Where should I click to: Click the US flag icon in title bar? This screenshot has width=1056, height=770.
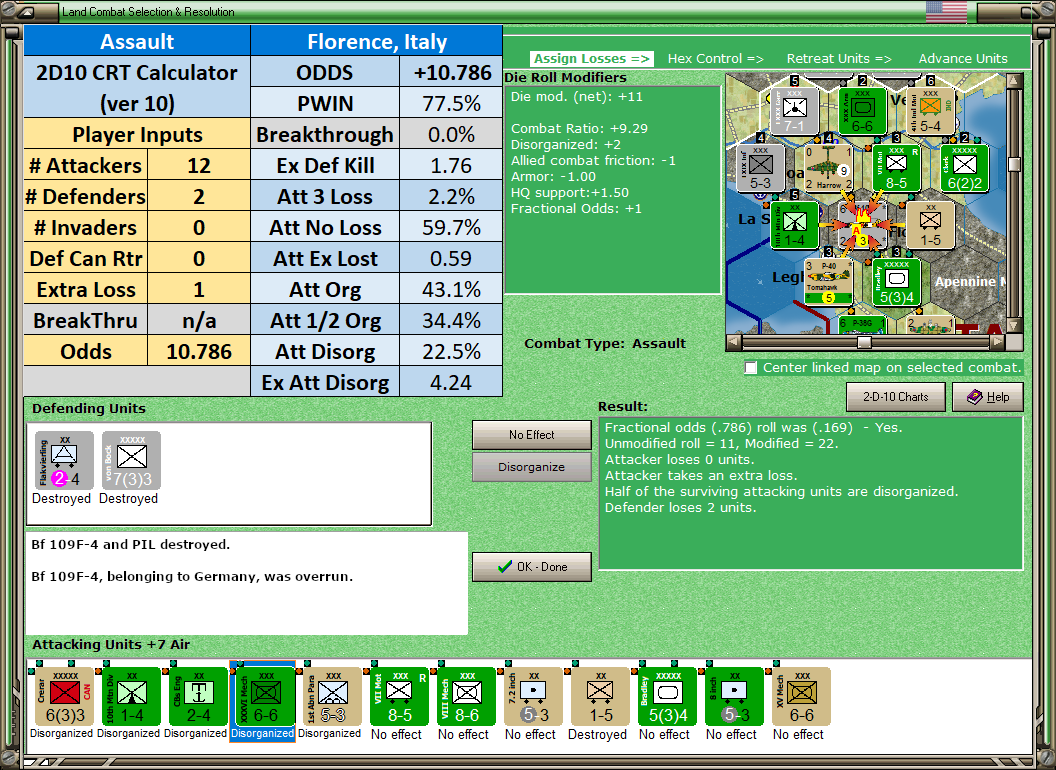(x=946, y=11)
